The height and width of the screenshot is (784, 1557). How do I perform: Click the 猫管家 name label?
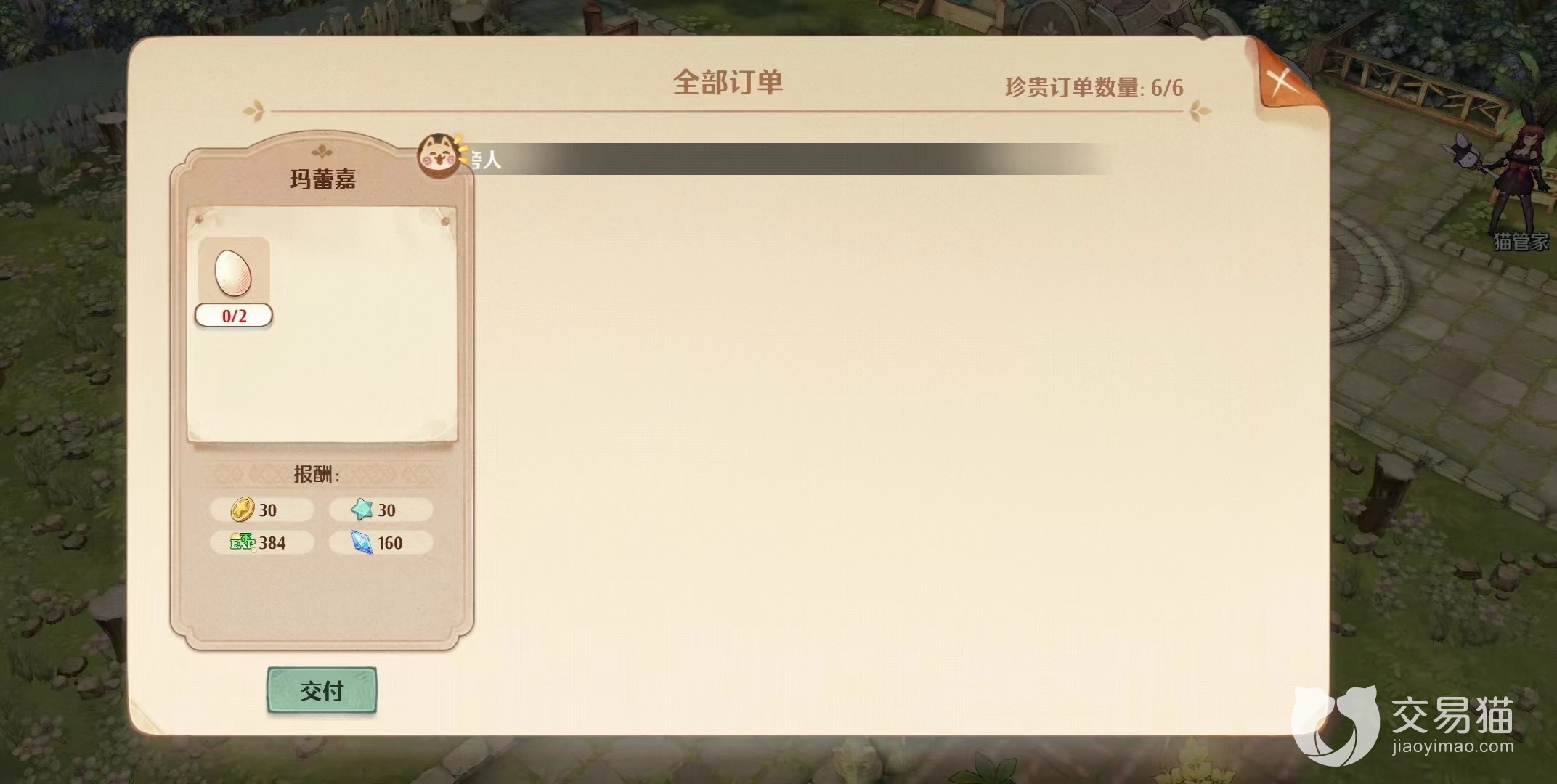[1521, 242]
